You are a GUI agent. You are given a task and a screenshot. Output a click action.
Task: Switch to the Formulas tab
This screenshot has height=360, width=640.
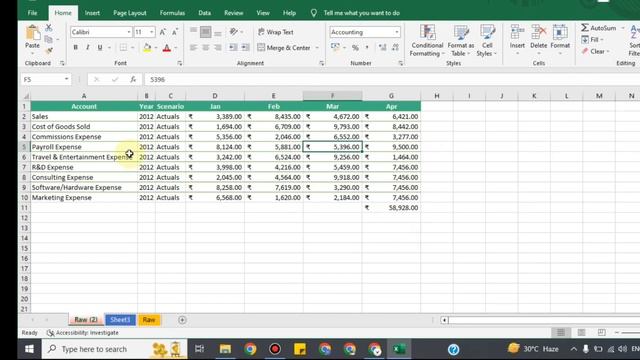(x=172, y=13)
